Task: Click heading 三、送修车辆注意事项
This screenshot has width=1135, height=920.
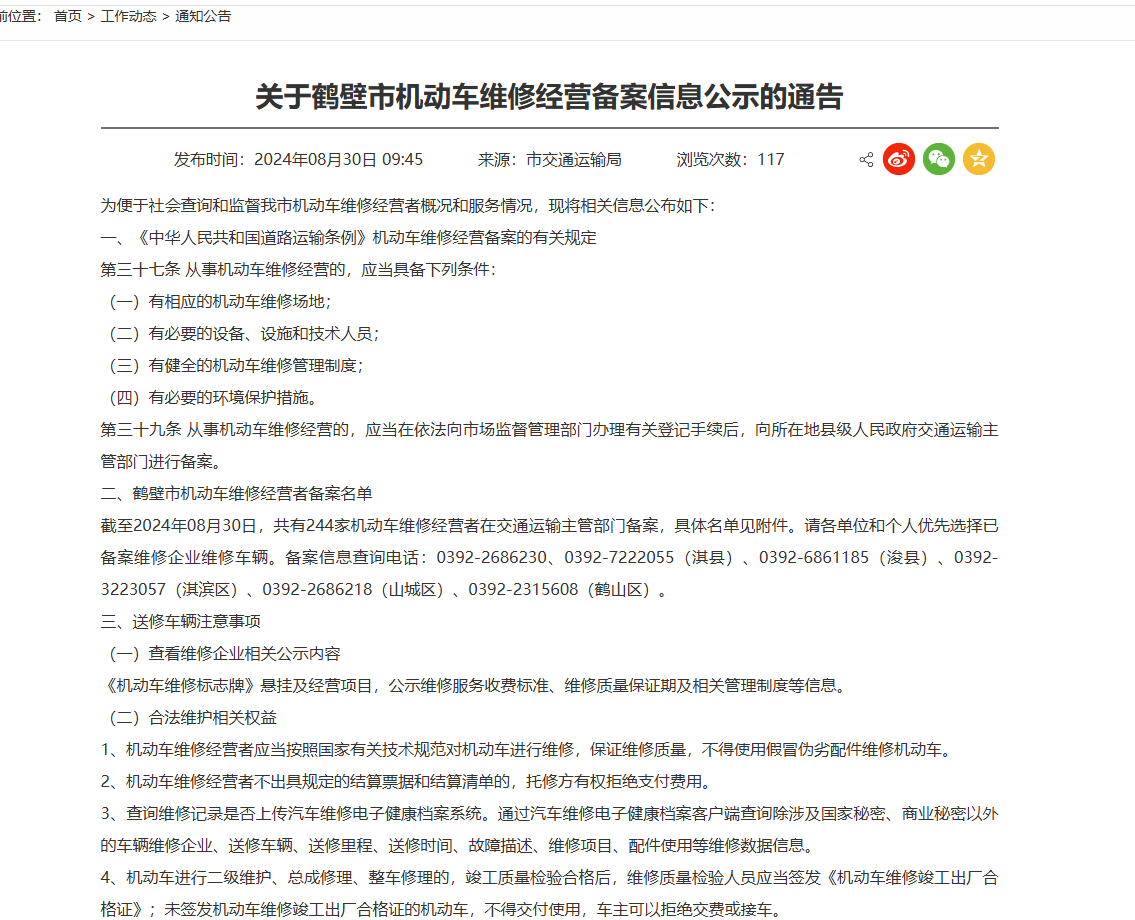Action: click(x=181, y=622)
